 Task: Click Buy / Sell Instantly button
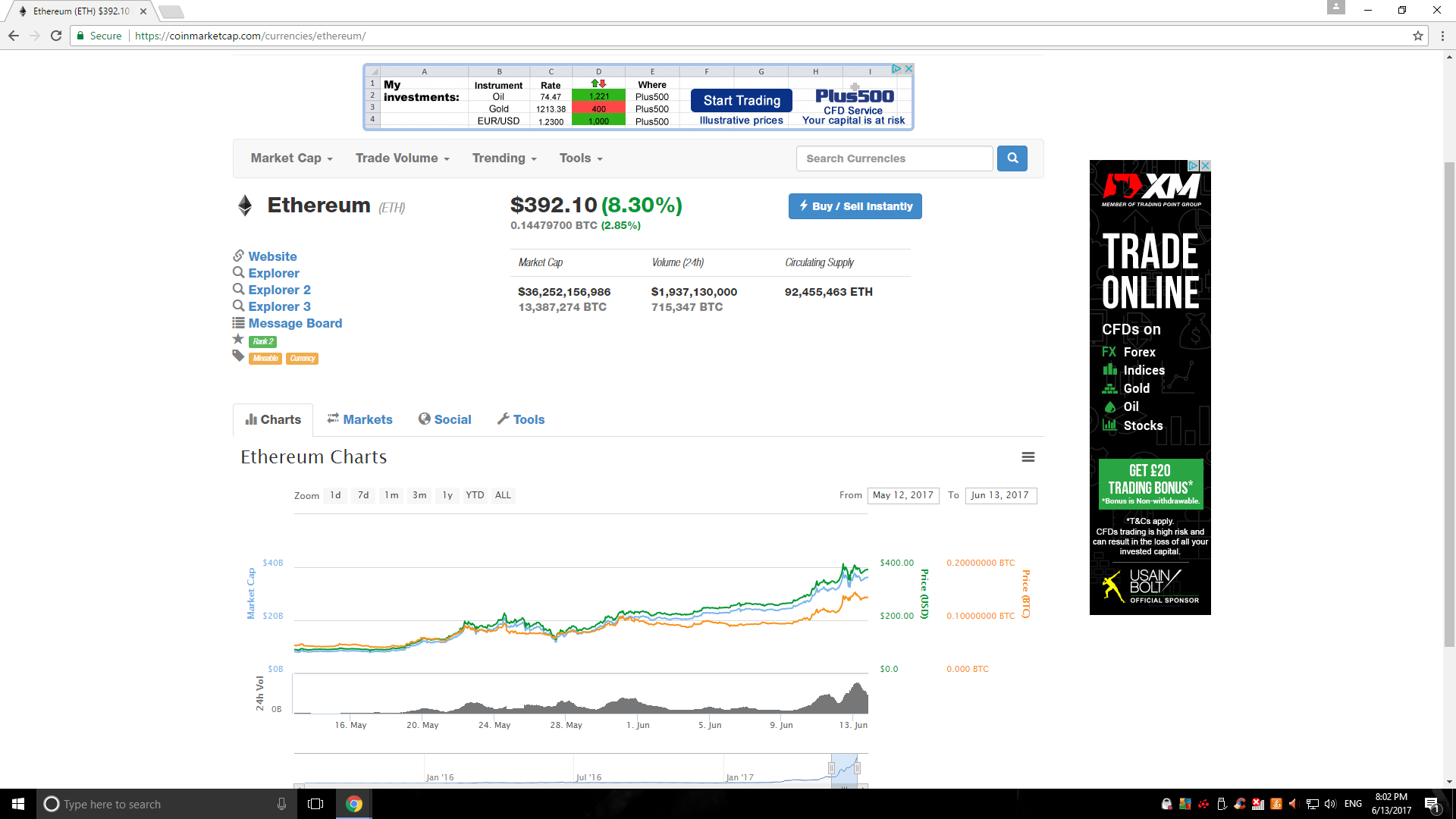(x=855, y=206)
